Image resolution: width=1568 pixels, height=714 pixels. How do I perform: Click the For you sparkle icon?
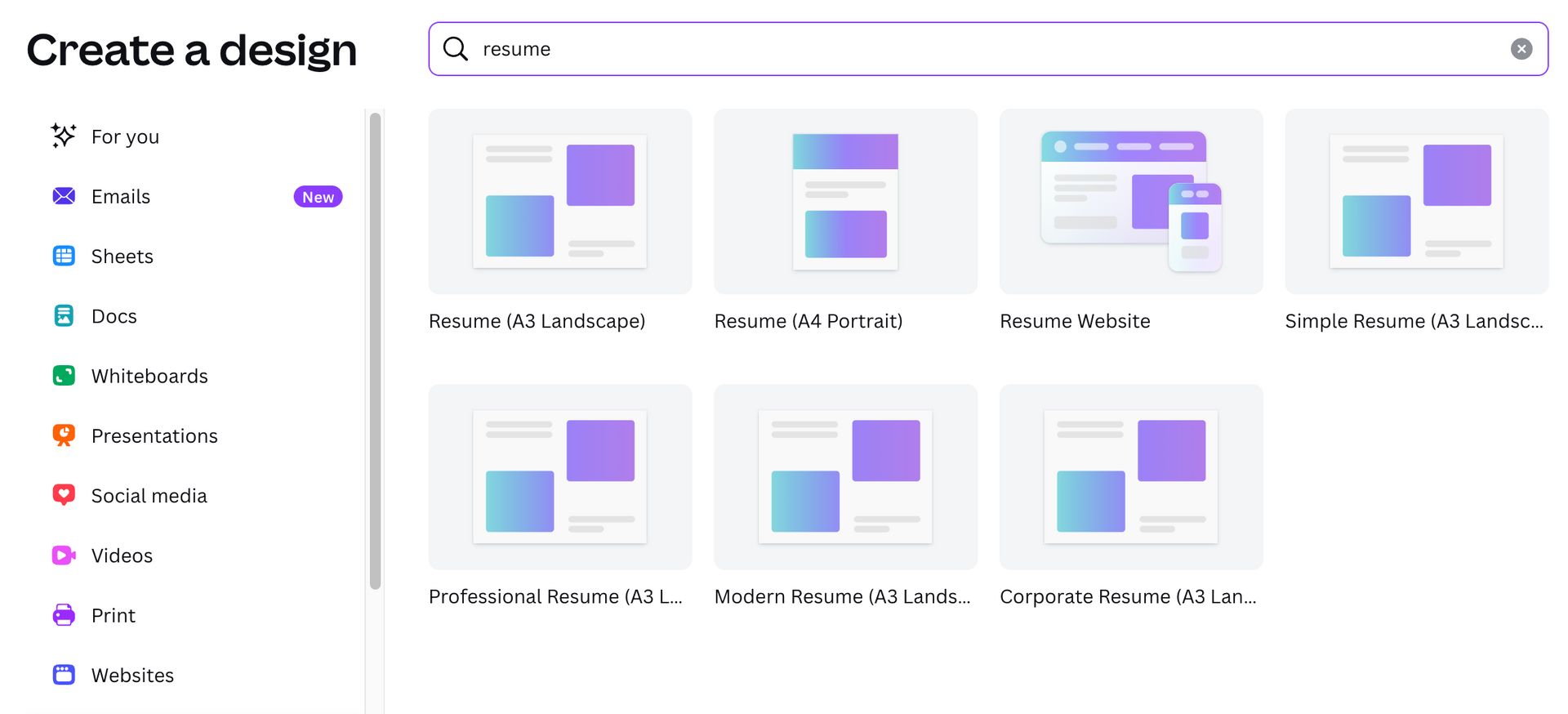click(64, 136)
